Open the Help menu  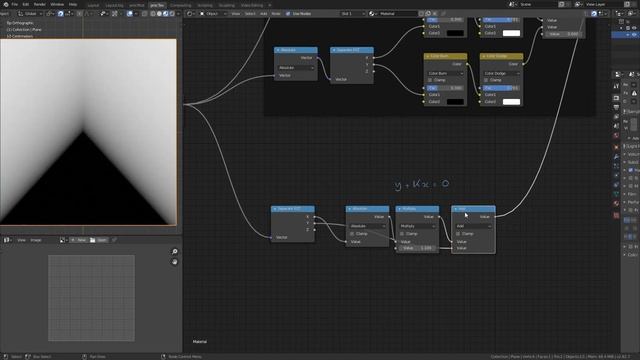[73, 4]
